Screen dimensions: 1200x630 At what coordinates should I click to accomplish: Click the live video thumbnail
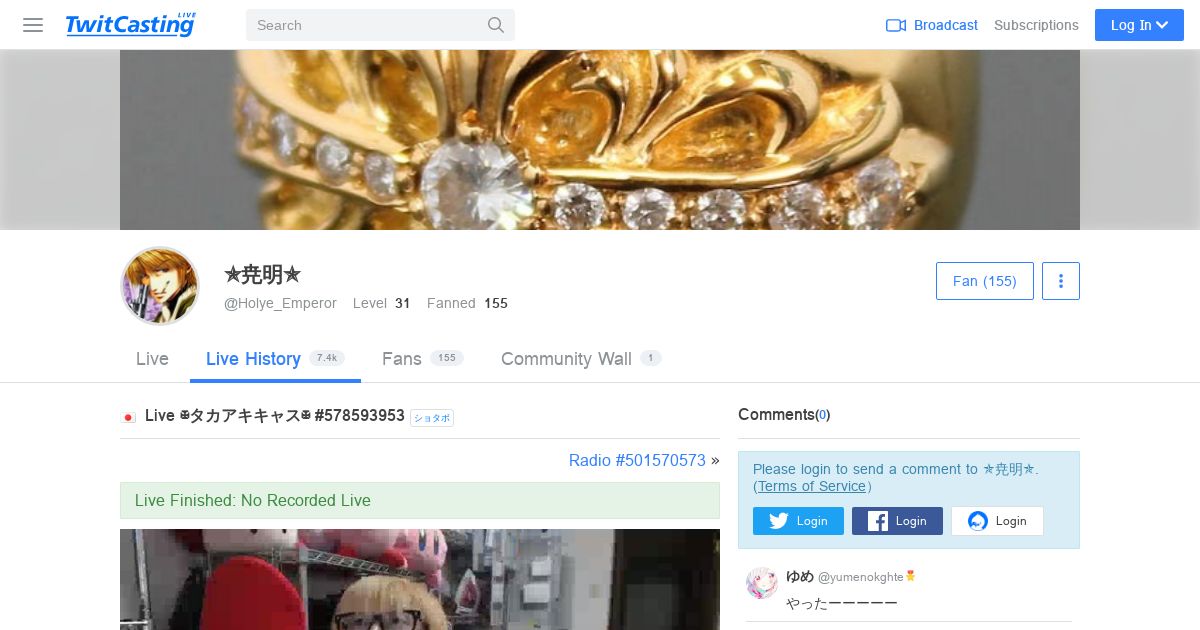point(420,579)
